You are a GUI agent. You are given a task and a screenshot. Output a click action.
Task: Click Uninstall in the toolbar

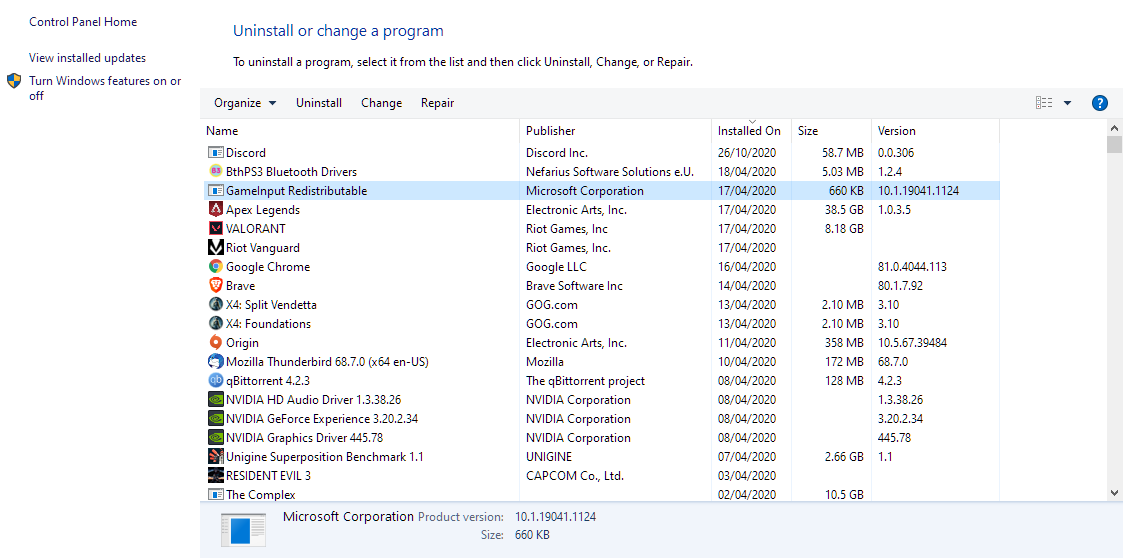coord(319,103)
